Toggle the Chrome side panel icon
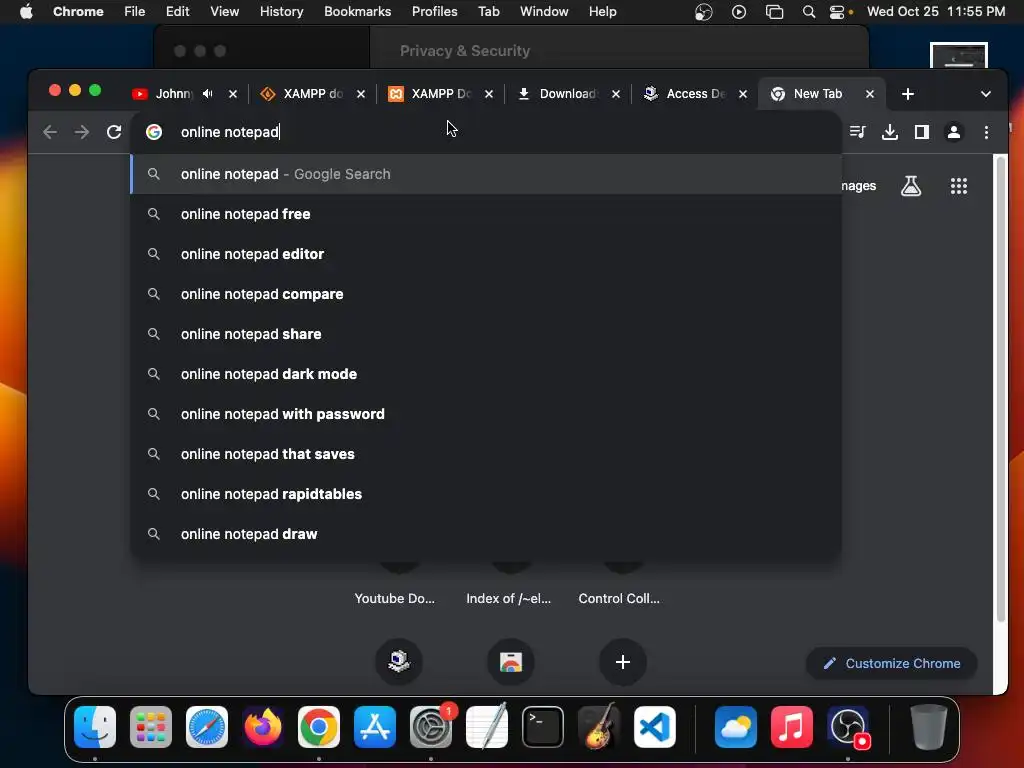This screenshot has width=1024, height=768. [x=921, y=133]
